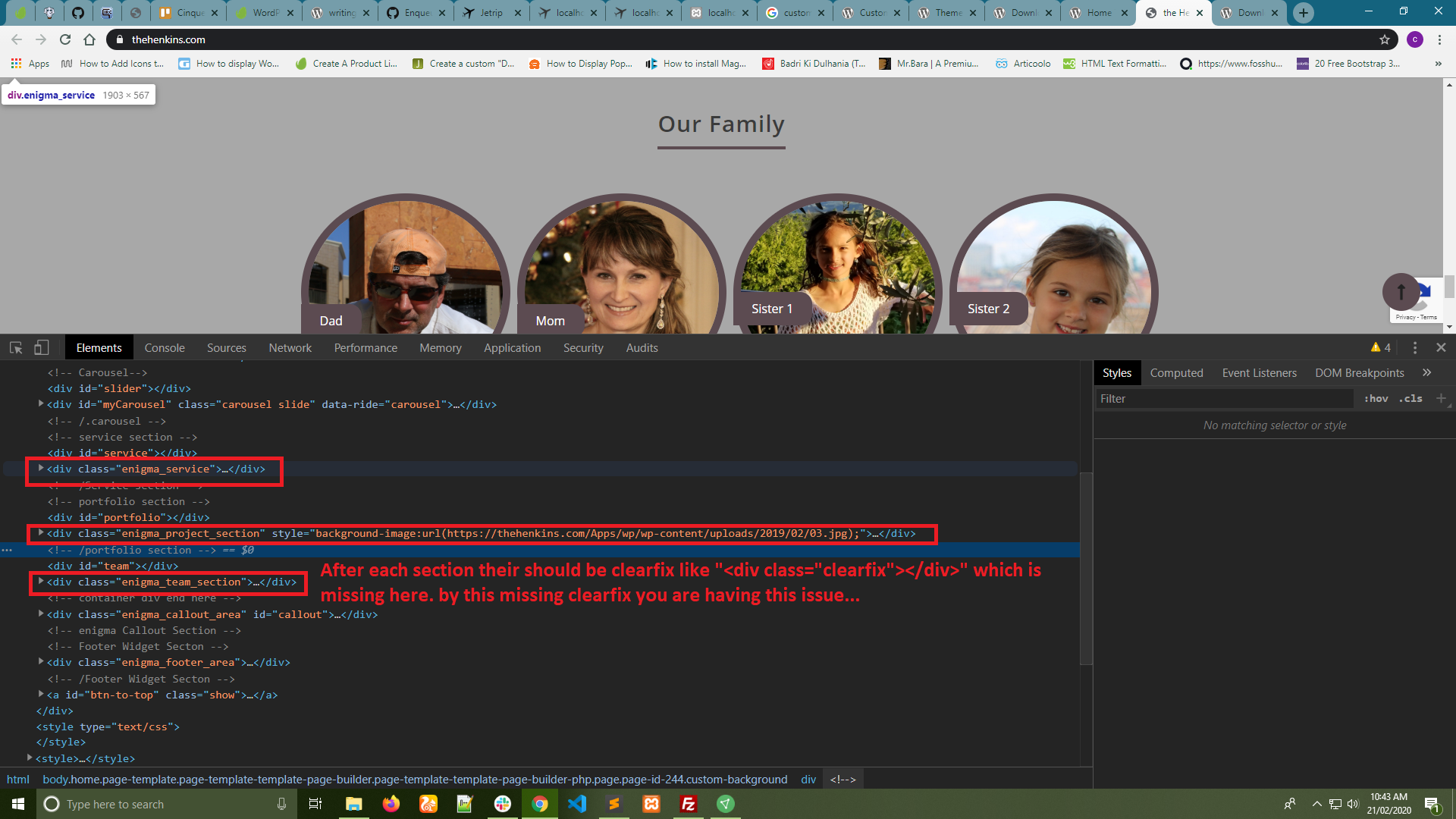Open the notification center icon
1456x819 pixels.
pyautogui.click(x=1432, y=804)
